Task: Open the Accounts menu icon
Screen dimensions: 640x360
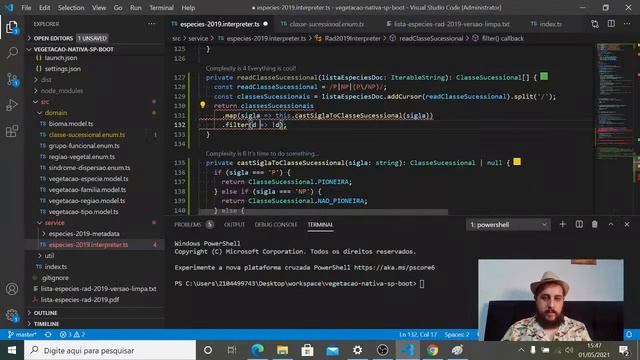Action: click(12, 289)
